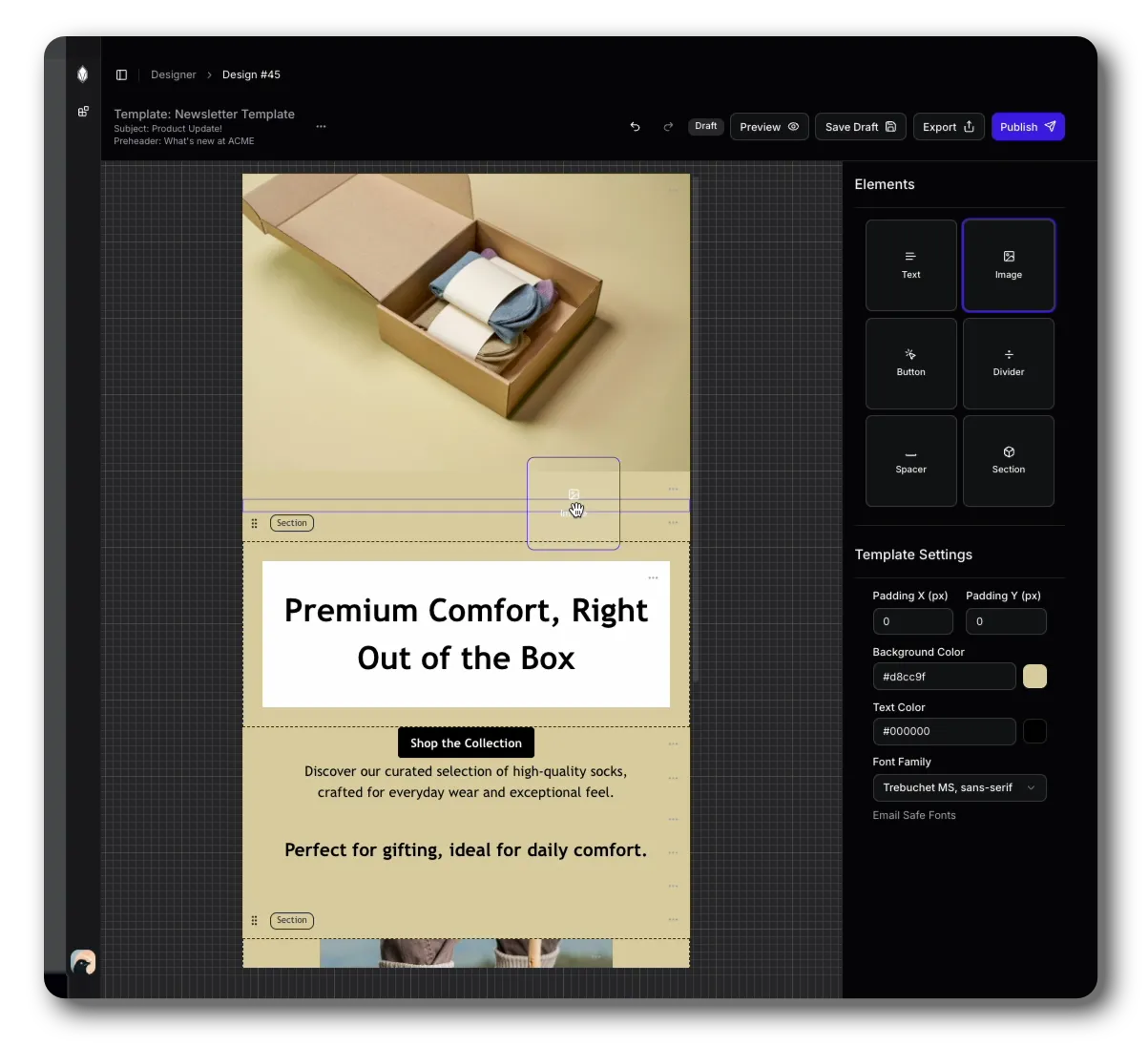Screen dimensions: 1148x1046
Task: Click the Save Draft button
Action: pos(860,127)
